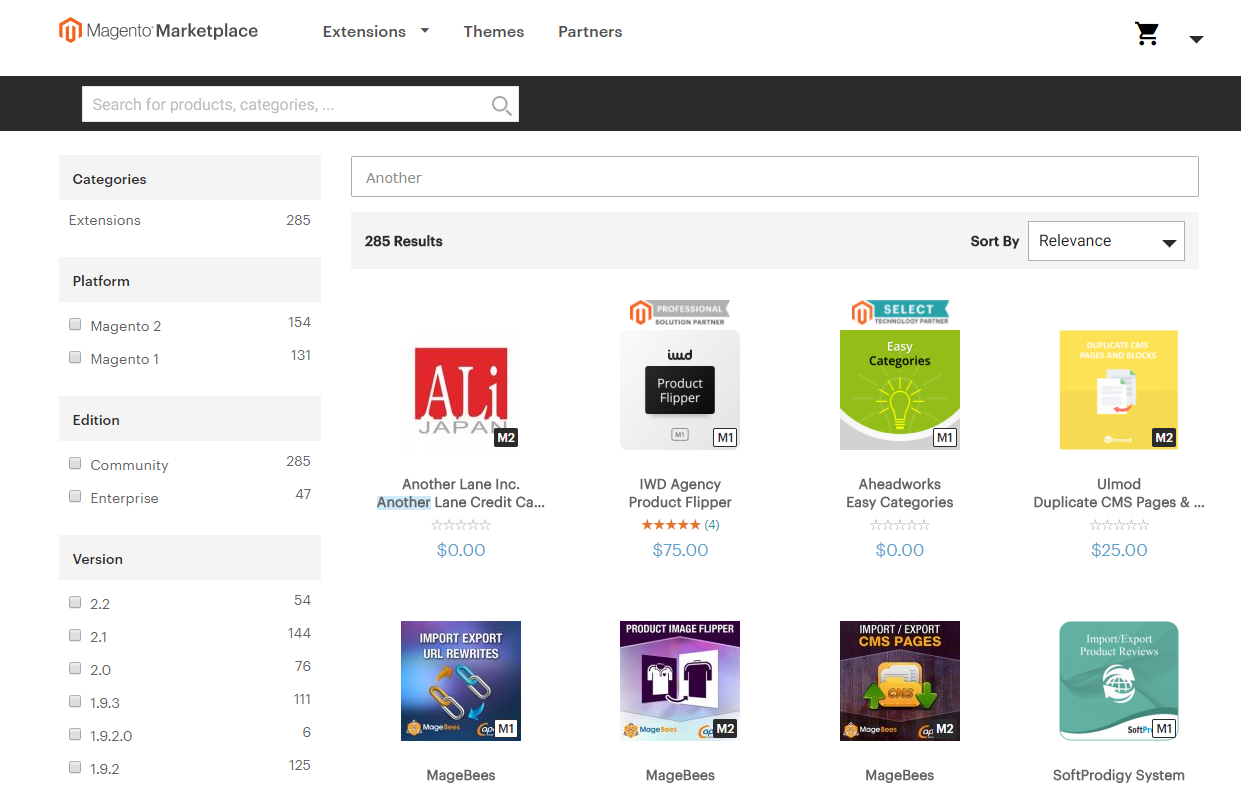Go to the Partners menu item
Screen dimensions: 1241x786
point(590,32)
